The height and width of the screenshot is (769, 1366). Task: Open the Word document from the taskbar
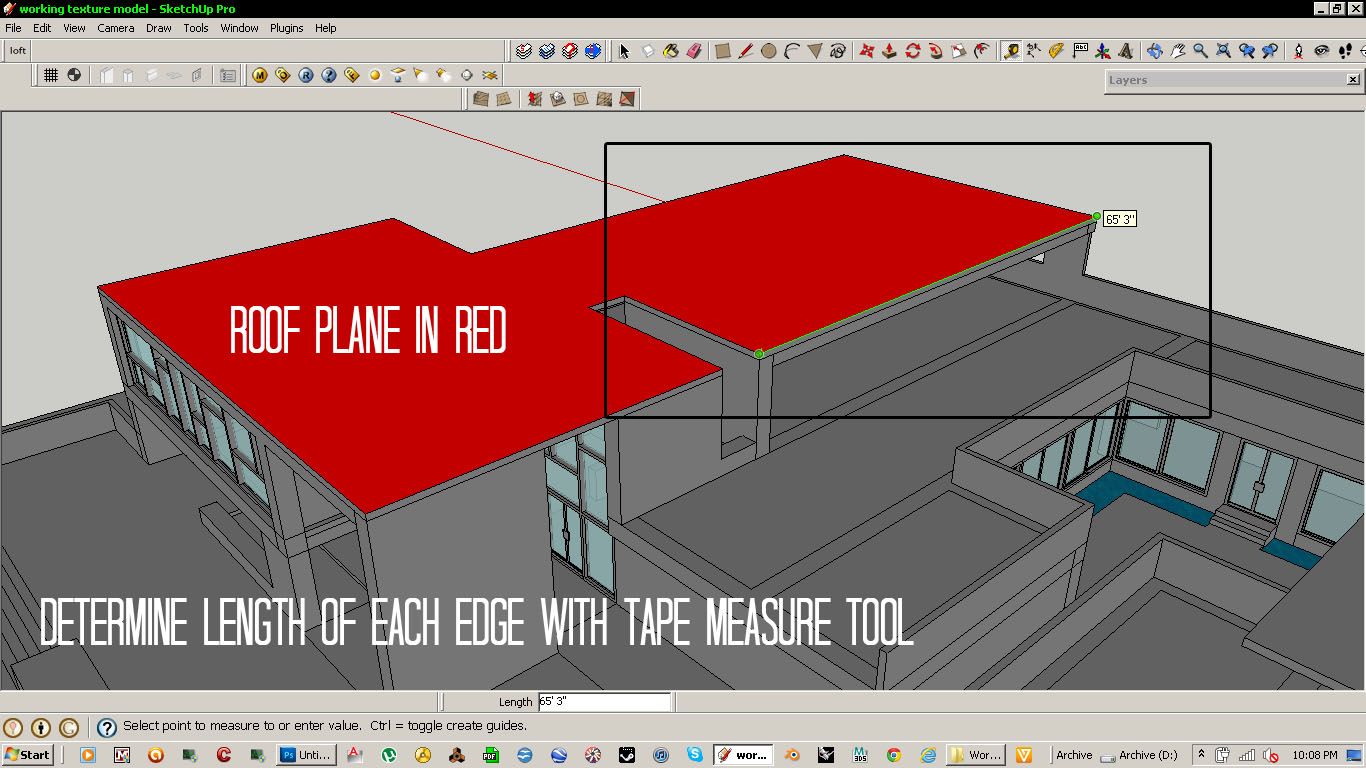click(976, 755)
